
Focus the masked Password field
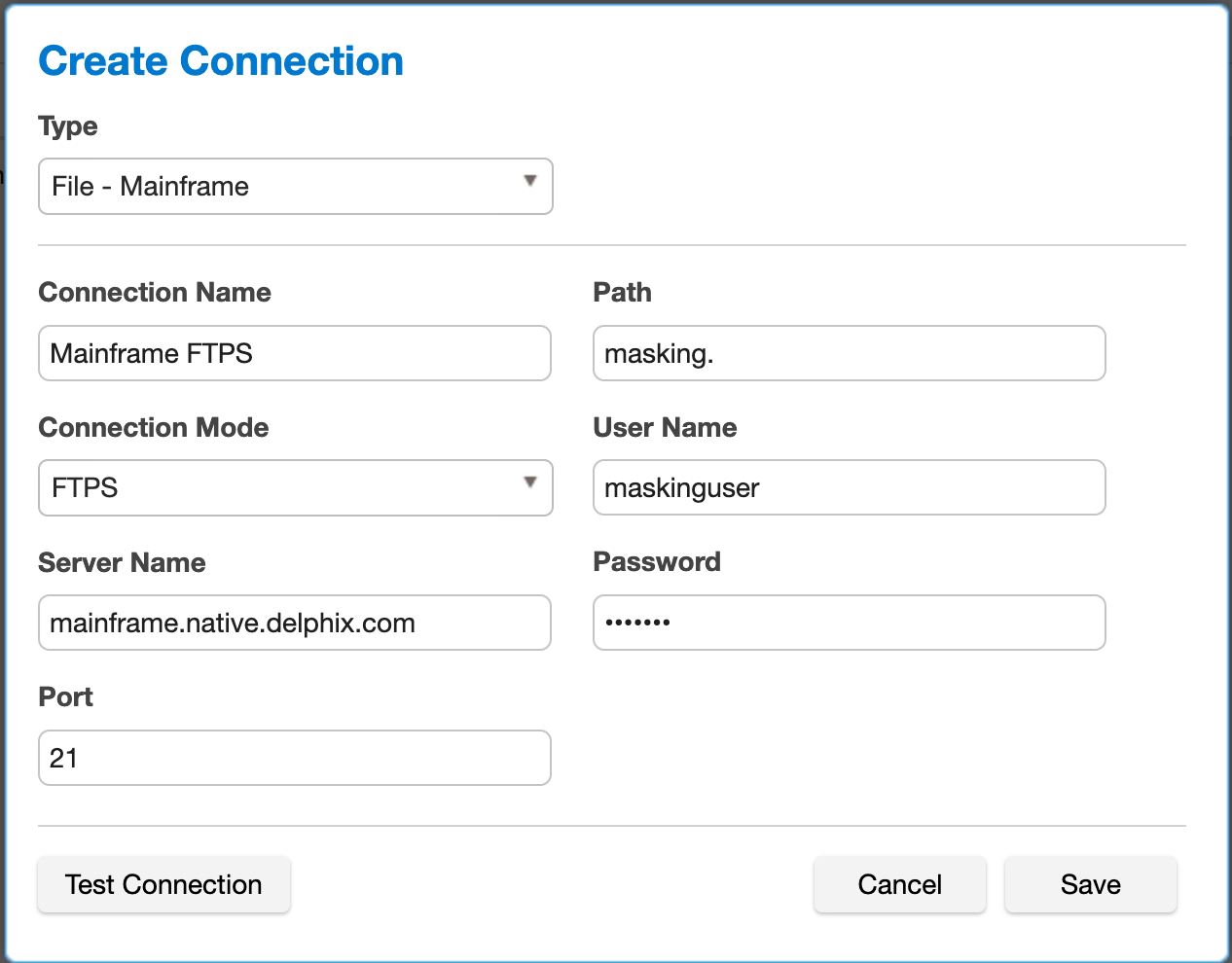tap(849, 623)
